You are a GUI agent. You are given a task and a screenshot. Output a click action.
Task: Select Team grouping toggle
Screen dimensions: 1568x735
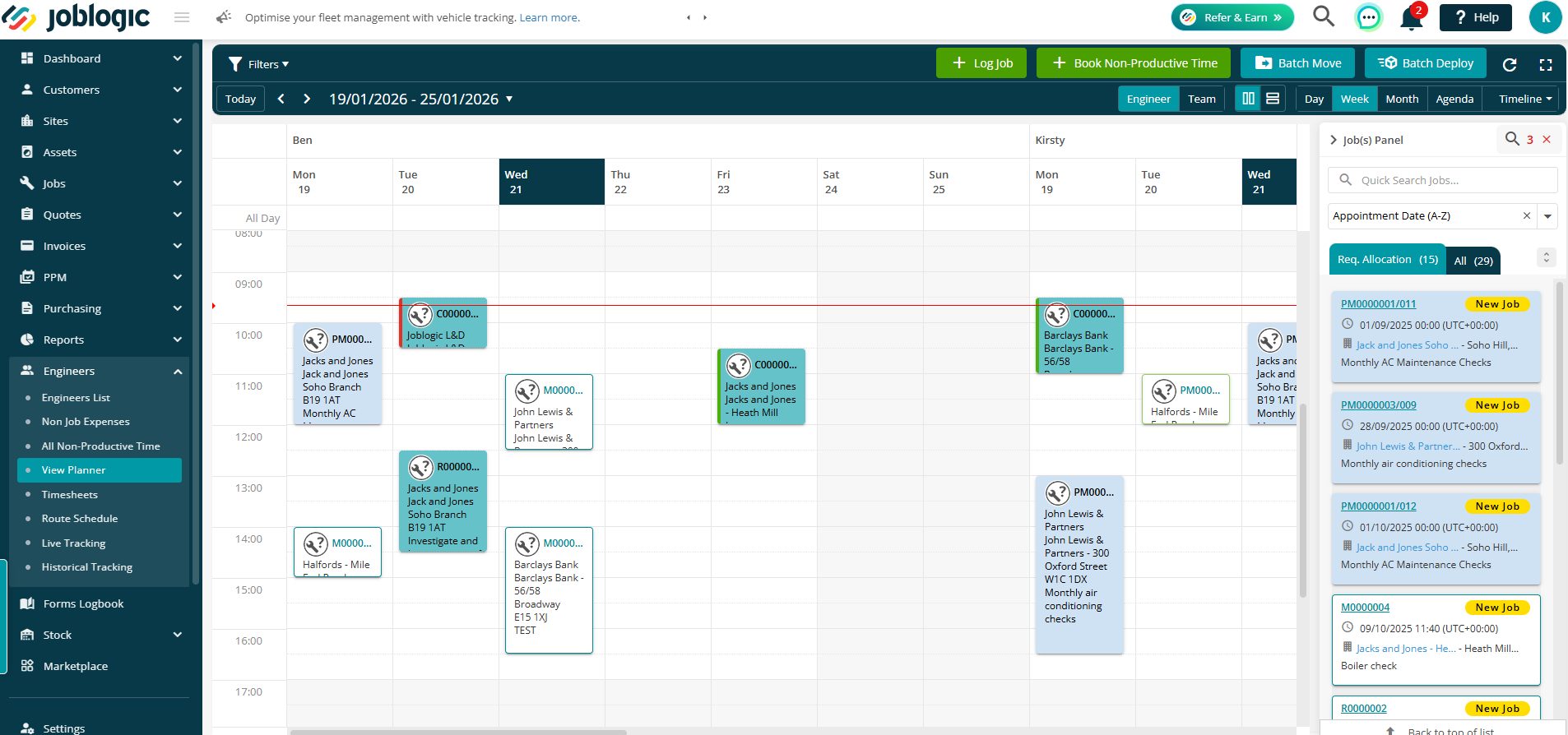[1201, 99]
